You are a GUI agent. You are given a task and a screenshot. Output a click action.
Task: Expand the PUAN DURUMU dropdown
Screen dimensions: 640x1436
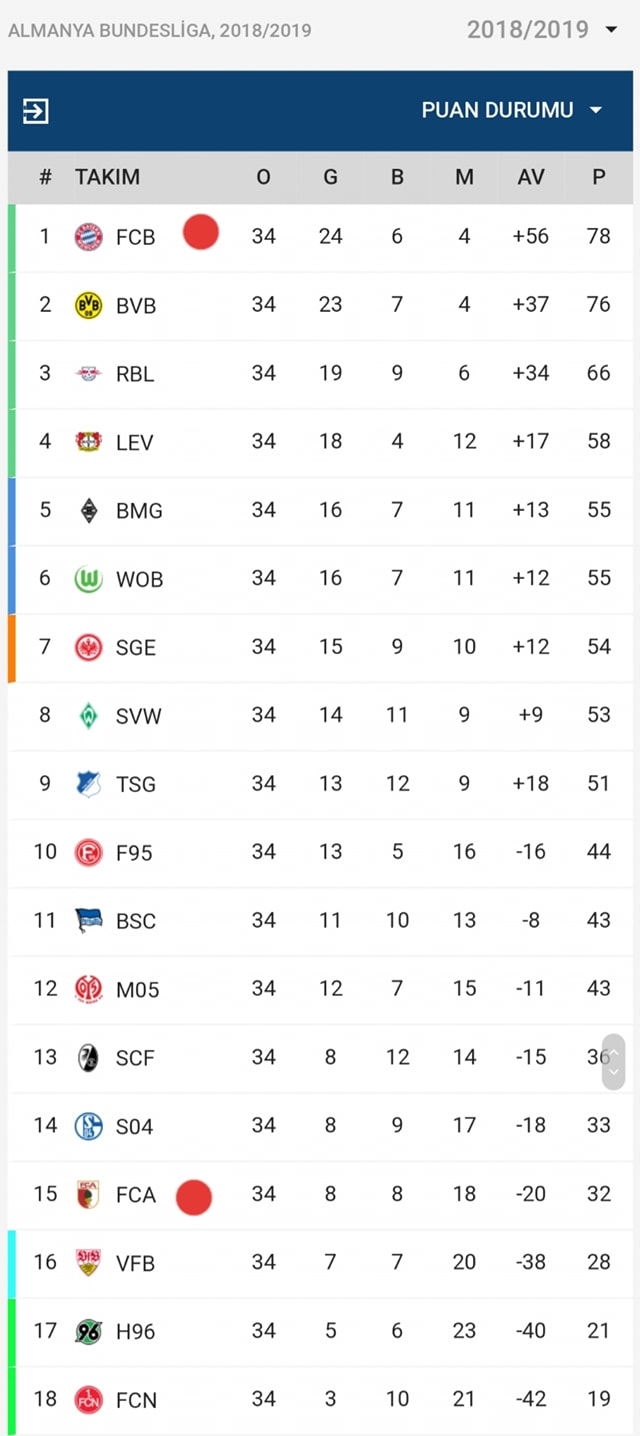pos(512,110)
